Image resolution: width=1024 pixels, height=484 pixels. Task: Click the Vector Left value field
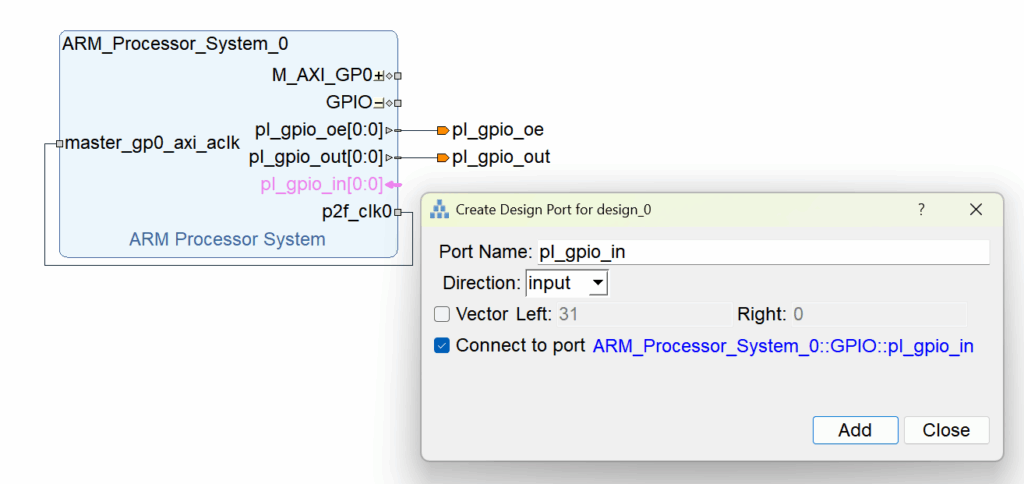tap(643, 315)
